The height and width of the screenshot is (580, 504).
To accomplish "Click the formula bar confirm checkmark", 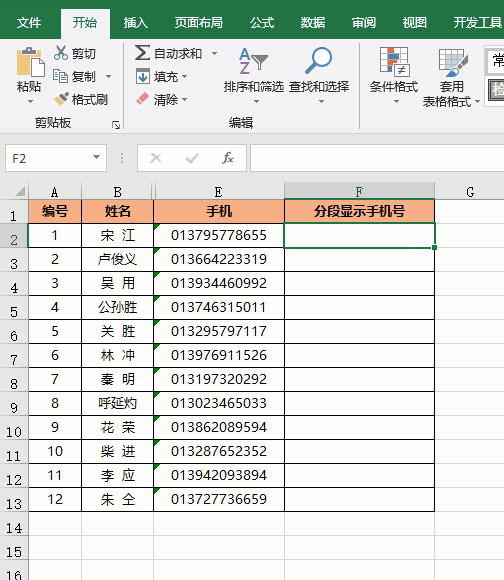I will pos(192,158).
